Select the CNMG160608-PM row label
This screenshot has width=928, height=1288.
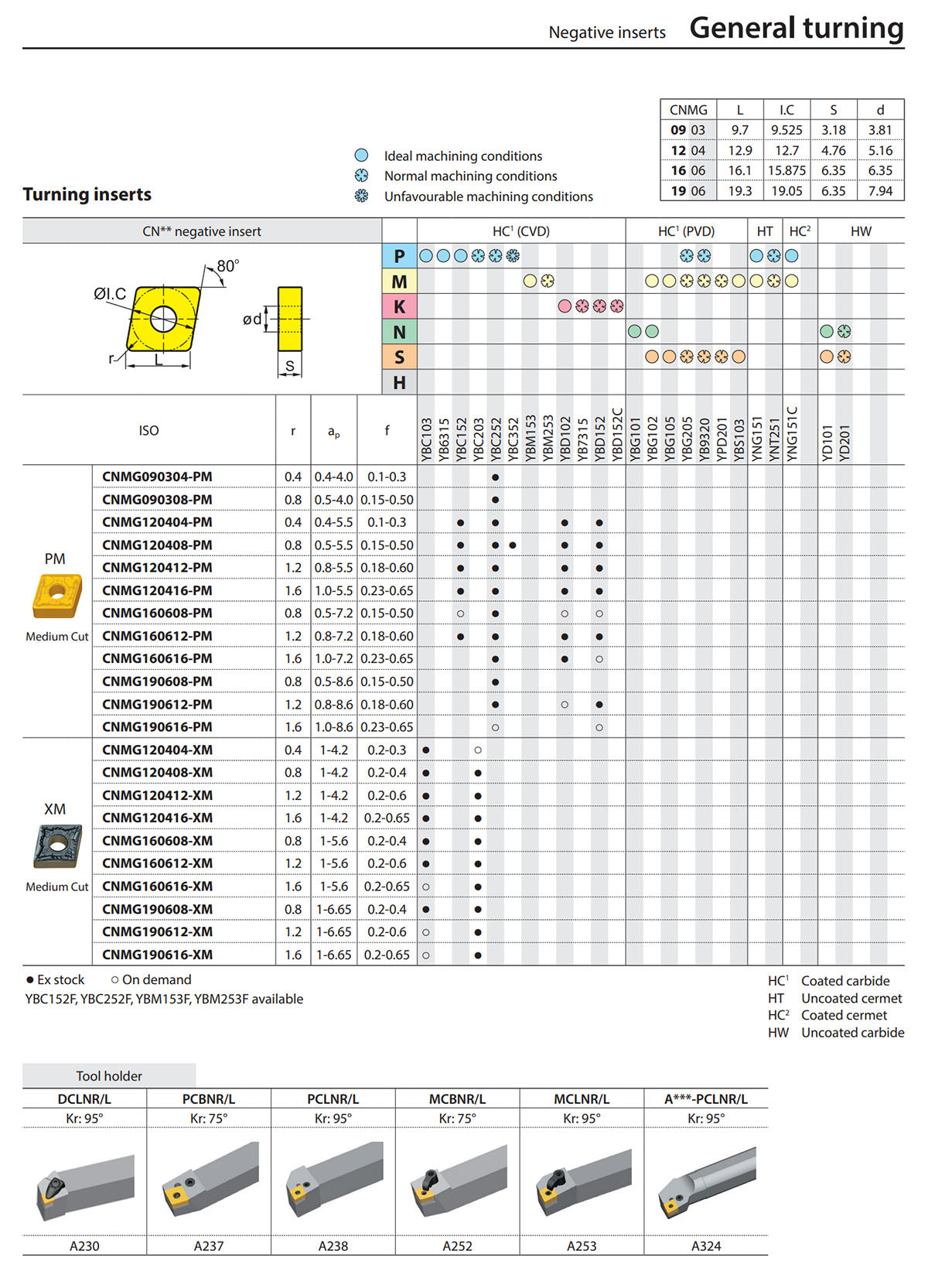click(x=157, y=613)
